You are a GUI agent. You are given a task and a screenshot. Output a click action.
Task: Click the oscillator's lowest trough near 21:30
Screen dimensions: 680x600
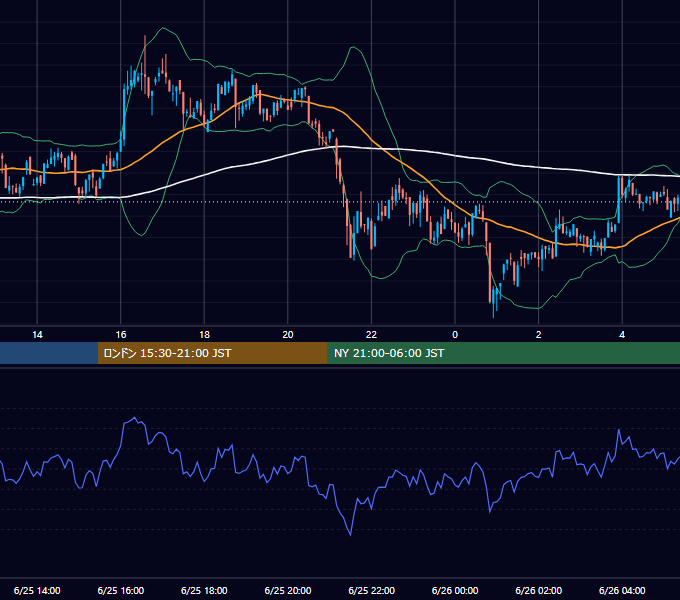tap(350, 535)
